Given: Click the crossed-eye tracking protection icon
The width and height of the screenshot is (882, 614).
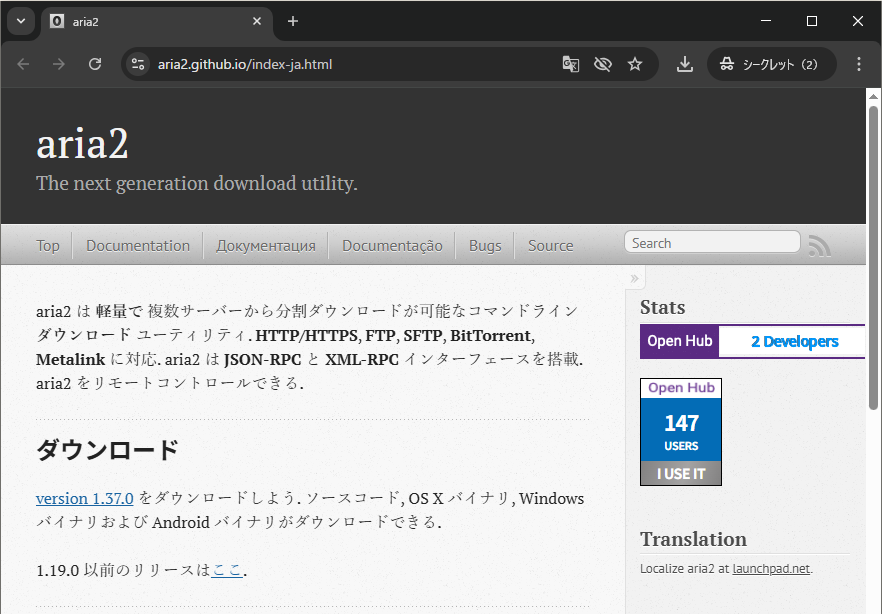Looking at the screenshot, I should [602, 64].
